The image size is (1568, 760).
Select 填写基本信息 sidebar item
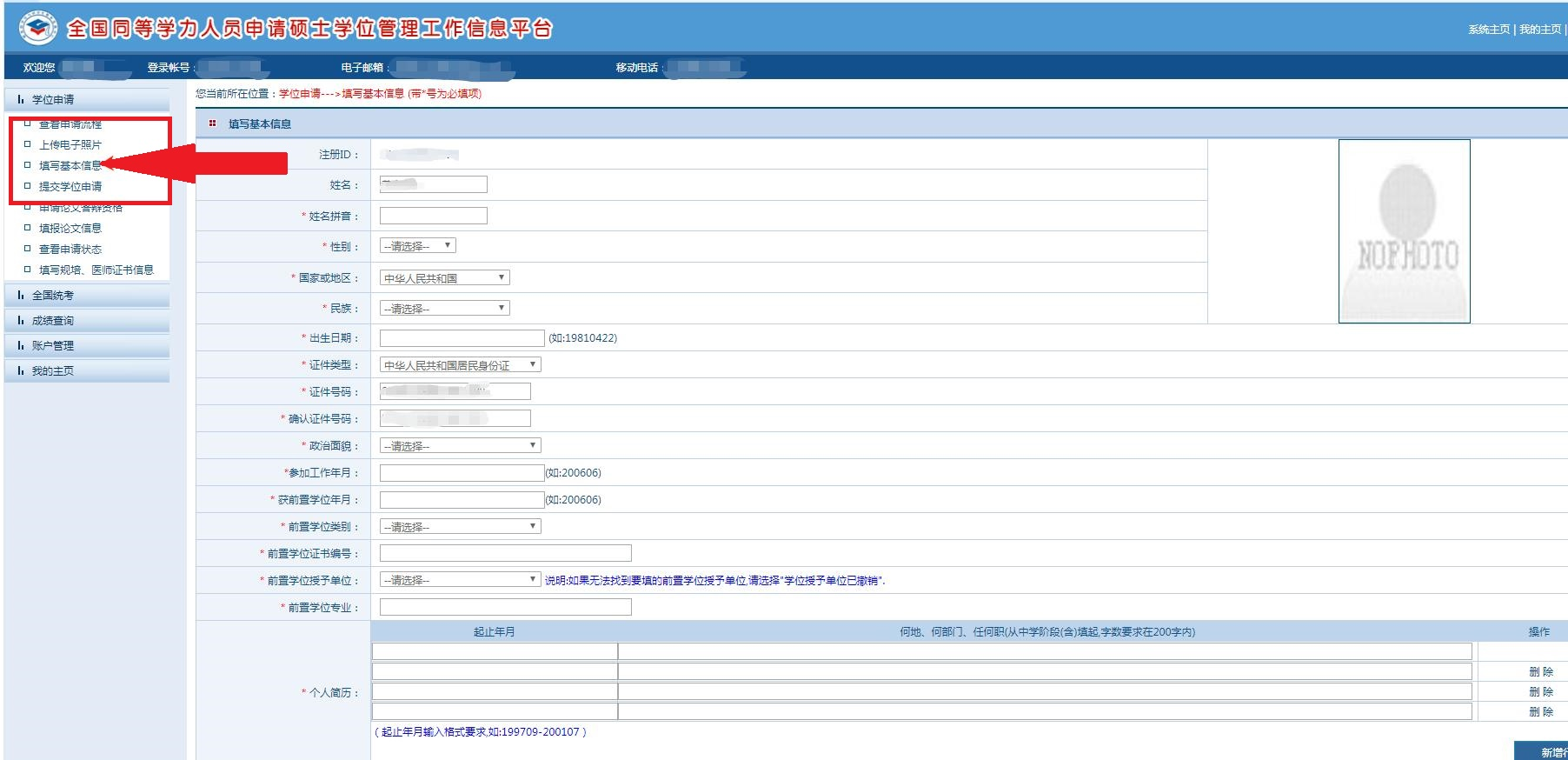70,166
